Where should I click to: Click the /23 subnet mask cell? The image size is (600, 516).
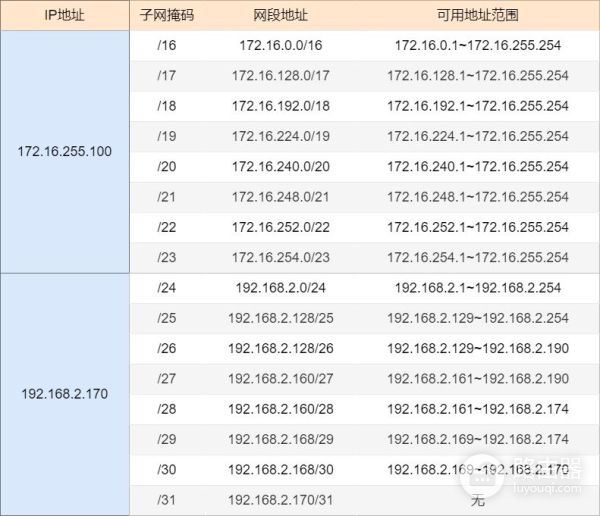pos(166,257)
